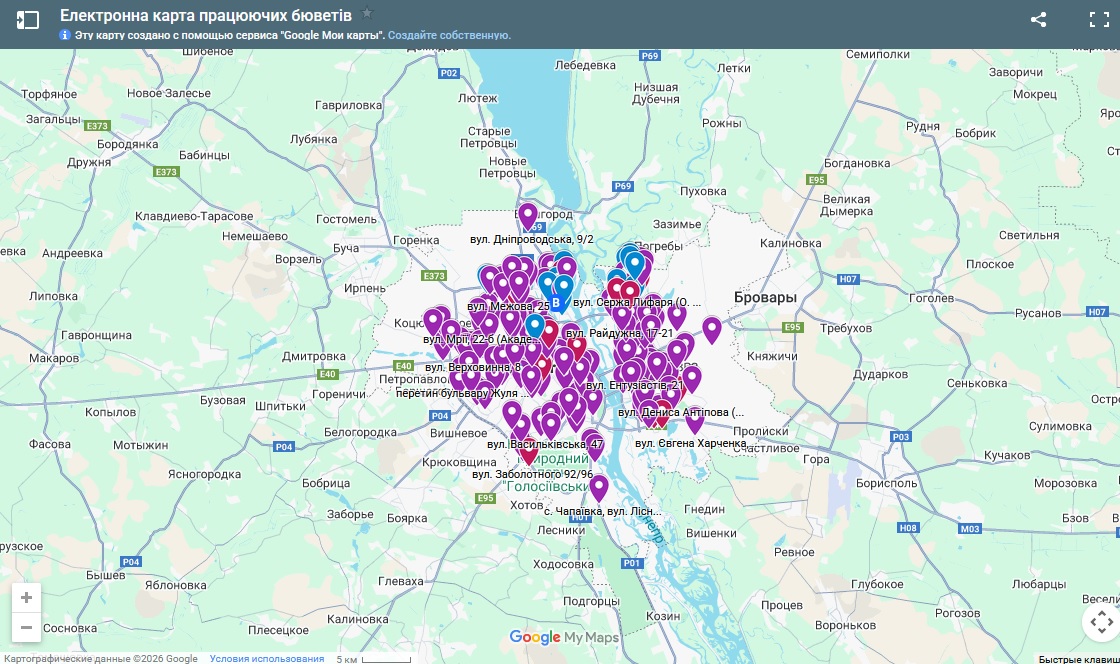Click the вул. Ентузіастів, 21 marker label
Image resolution: width=1120 pixels, height=664 pixels.
(634, 385)
